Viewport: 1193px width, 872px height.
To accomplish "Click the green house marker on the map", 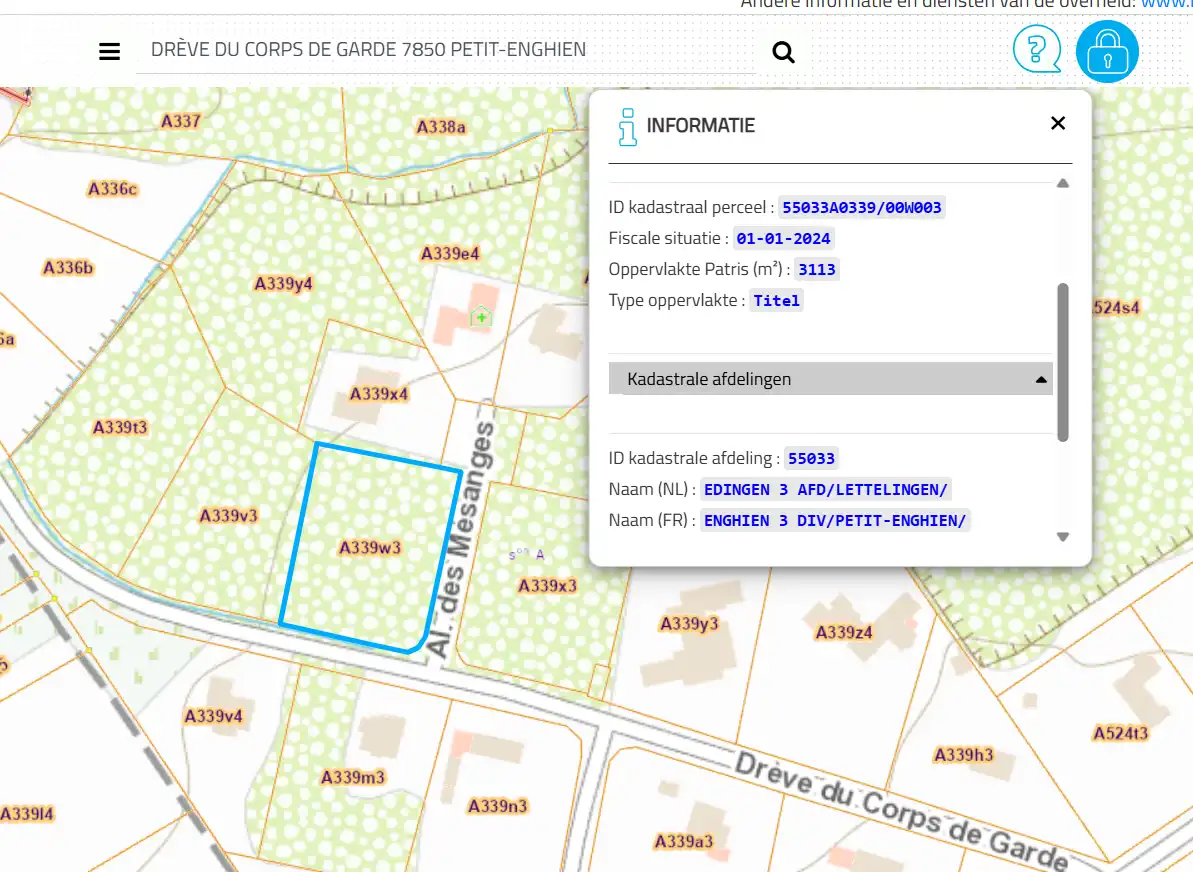I will click(481, 316).
